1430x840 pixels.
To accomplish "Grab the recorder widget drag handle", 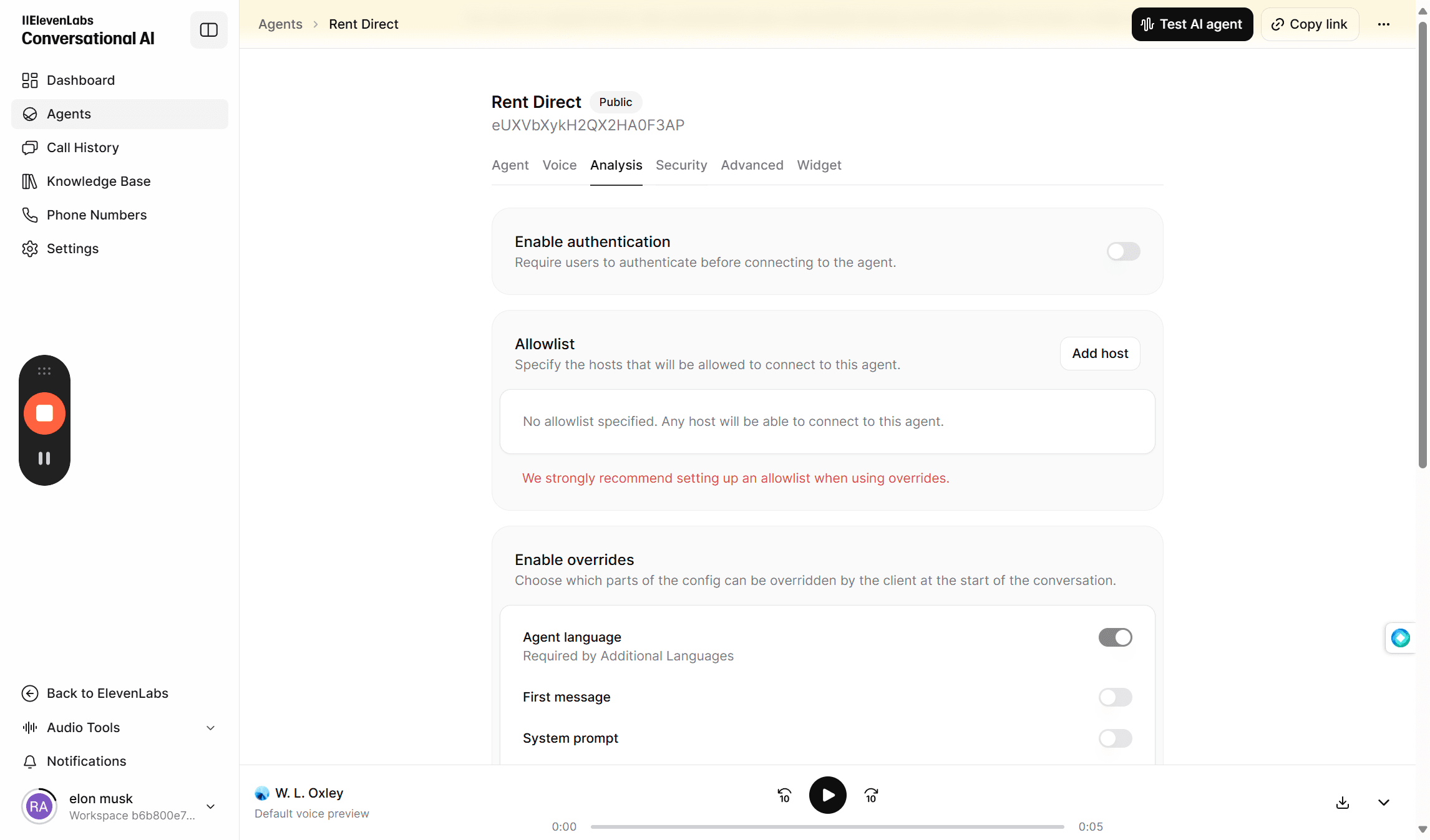I will click(x=44, y=371).
